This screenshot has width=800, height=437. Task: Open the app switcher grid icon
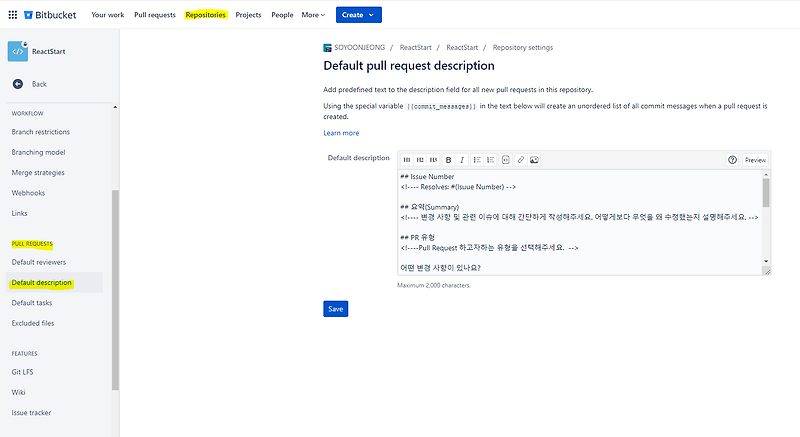pyautogui.click(x=13, y=15)
